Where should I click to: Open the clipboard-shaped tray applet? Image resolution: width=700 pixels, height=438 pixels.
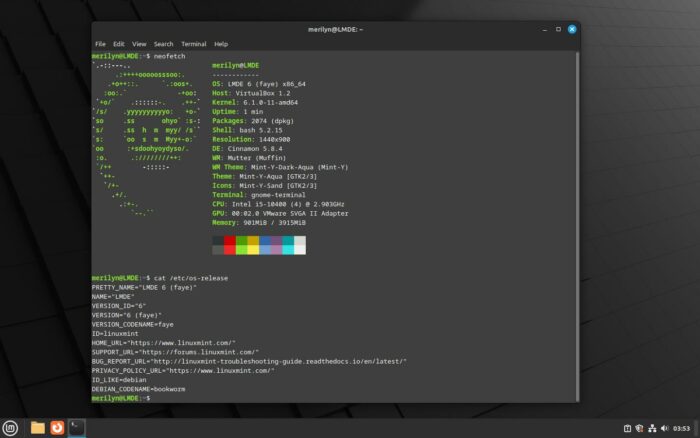[x=627, y=428]
